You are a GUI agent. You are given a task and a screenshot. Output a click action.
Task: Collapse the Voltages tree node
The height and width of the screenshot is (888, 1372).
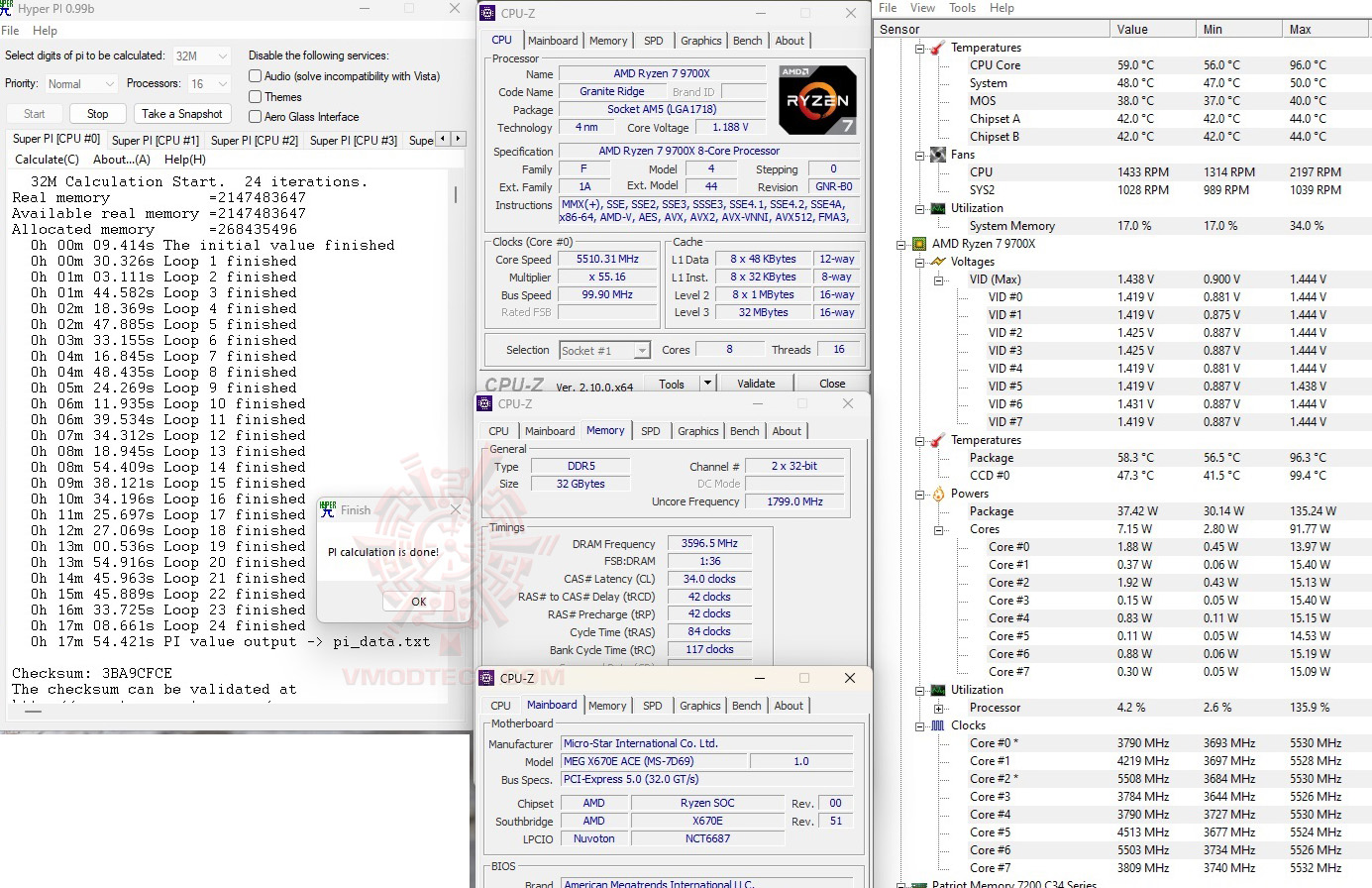point(919,262)
